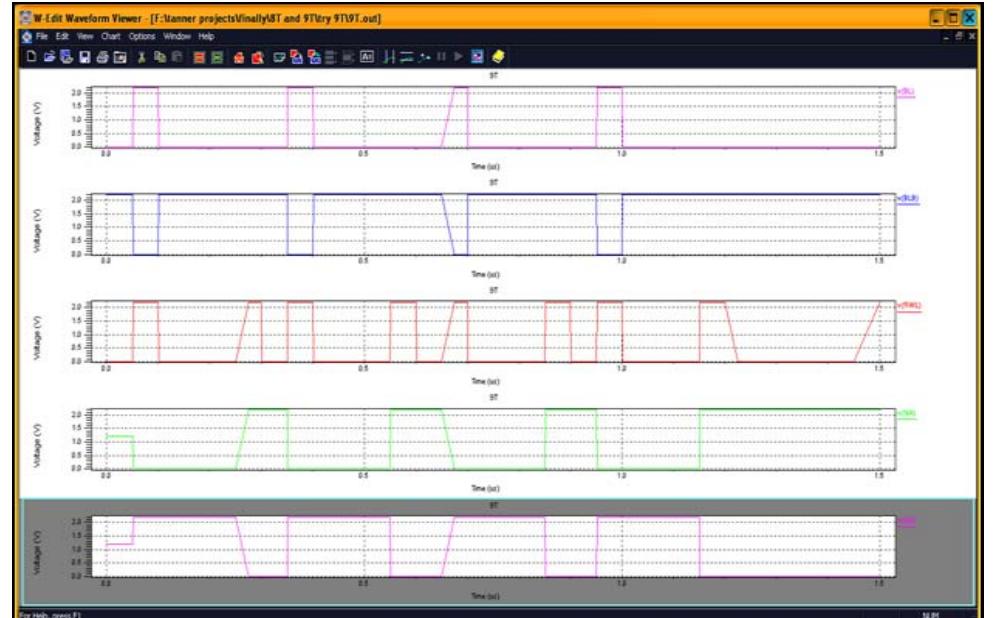Screen dimensions: 1008x618
Task: Click the green monitor-shaped toolbar icon
Action: click(x=279, y=57)
